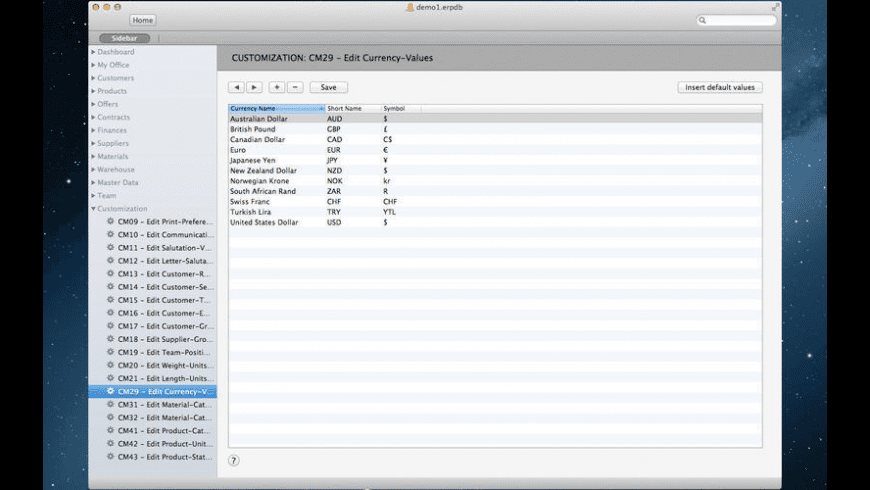Click gear icon beside CM29 Edit Currency
The height and width of the screenshot is (490, 870).
click(x=110, y=391)
